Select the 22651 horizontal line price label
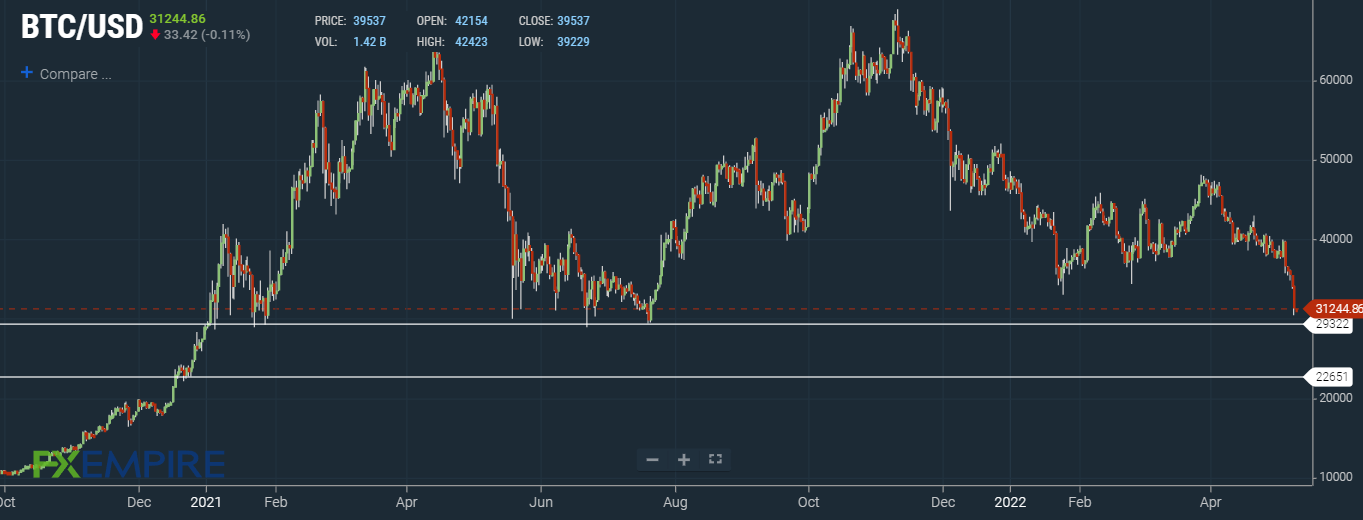The image size is (1363, 520). pos(1330,377)
